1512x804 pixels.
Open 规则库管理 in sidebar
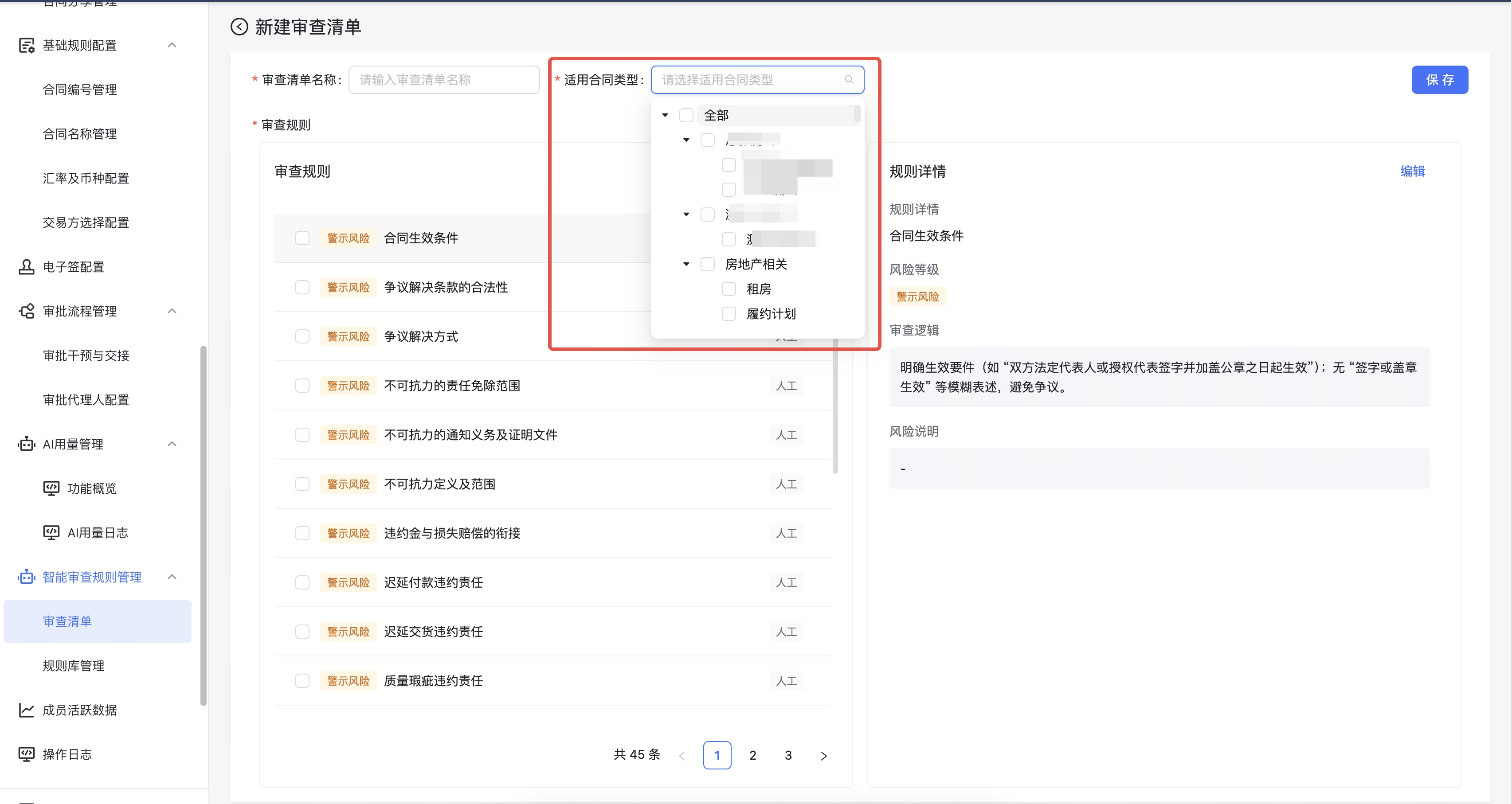pos(73,666)
